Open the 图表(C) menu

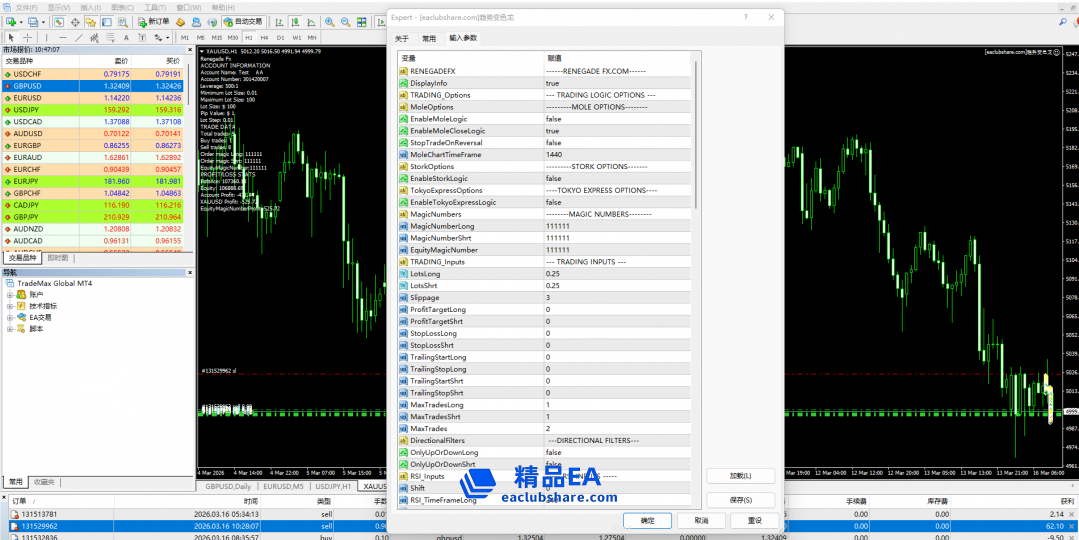coord(122,6)
